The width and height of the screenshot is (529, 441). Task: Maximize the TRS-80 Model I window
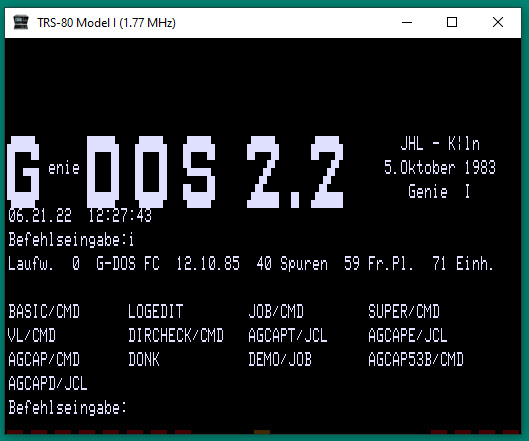point(452,23)
